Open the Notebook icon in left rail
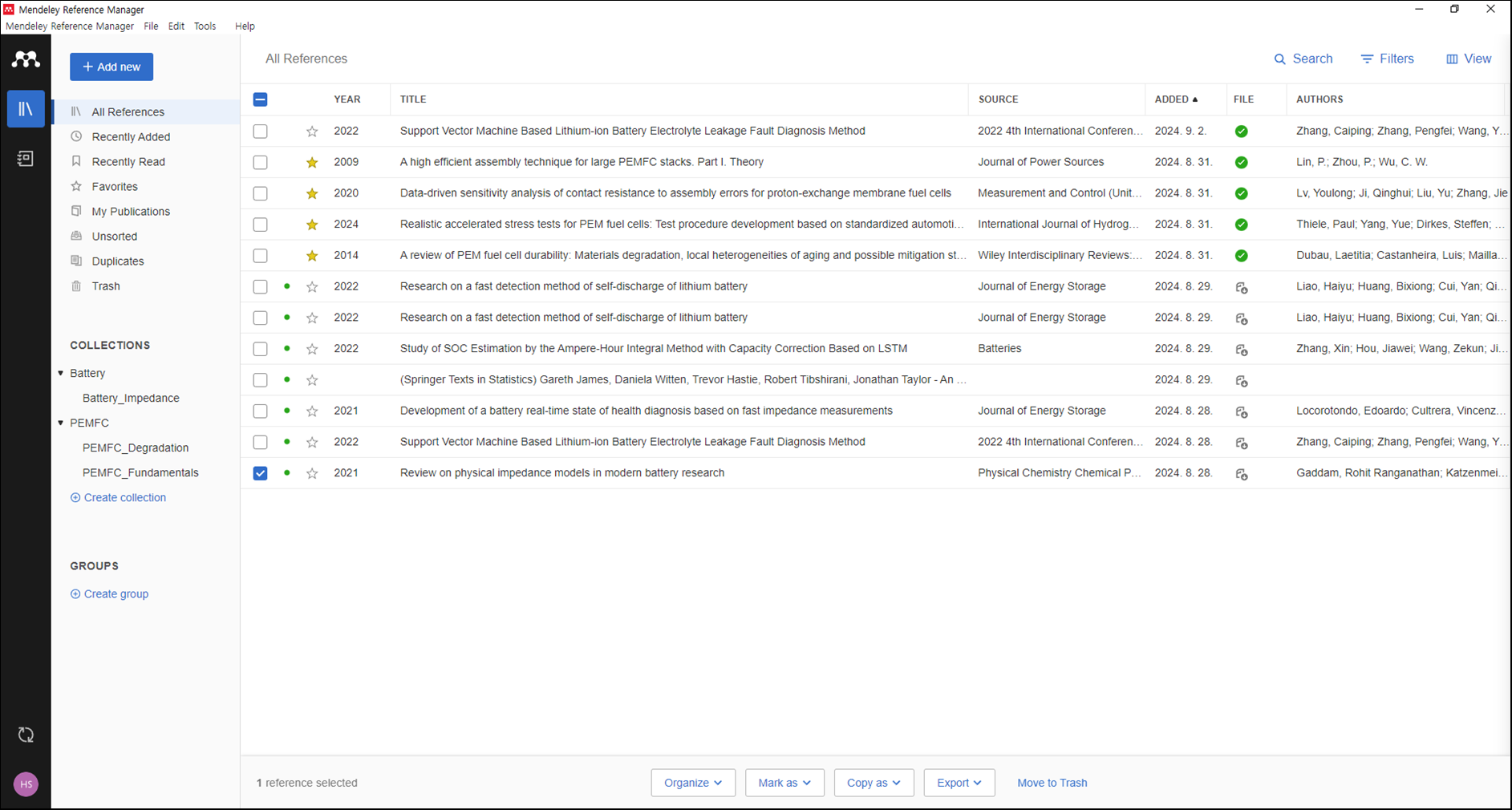Viewport: 1512px width, 810px height. (x=26, y=159)
